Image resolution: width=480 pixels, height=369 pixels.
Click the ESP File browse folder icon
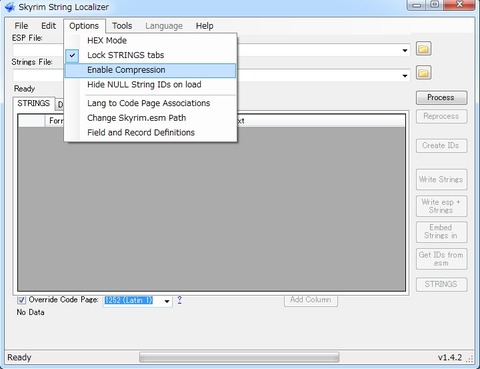click(x=423, y=49)
